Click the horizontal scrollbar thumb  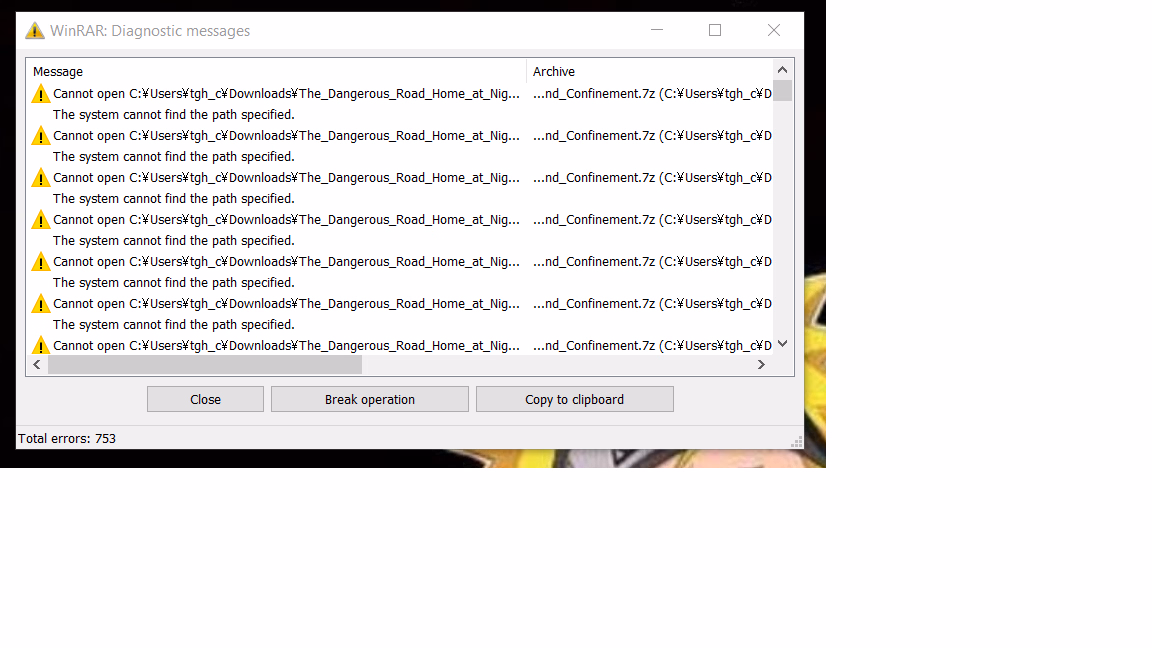click(x=205, y=364)
